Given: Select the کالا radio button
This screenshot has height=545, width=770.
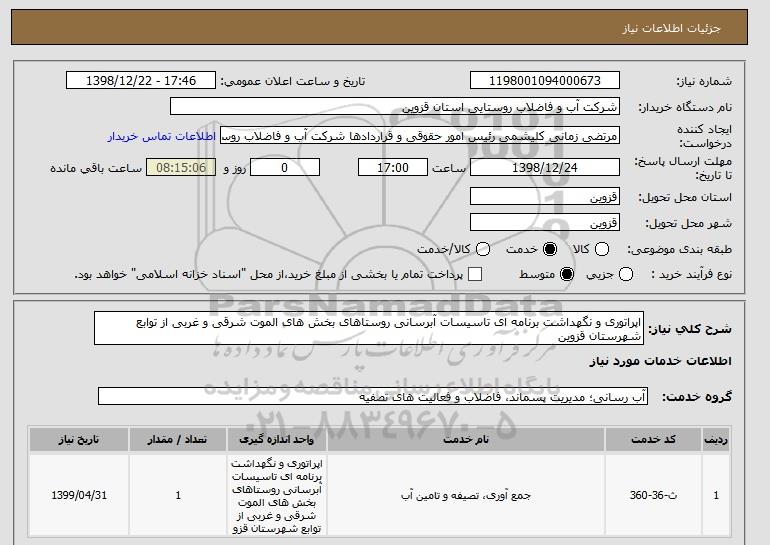Looking at the screenshot, I should coord(602,249).
